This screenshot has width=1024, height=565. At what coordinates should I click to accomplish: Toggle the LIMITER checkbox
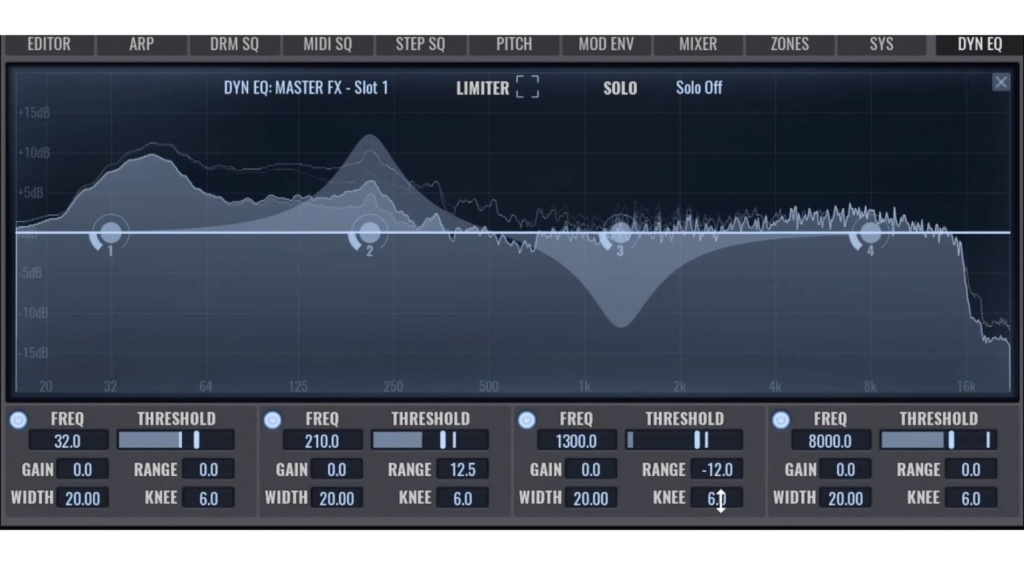(x=527, y=87)
